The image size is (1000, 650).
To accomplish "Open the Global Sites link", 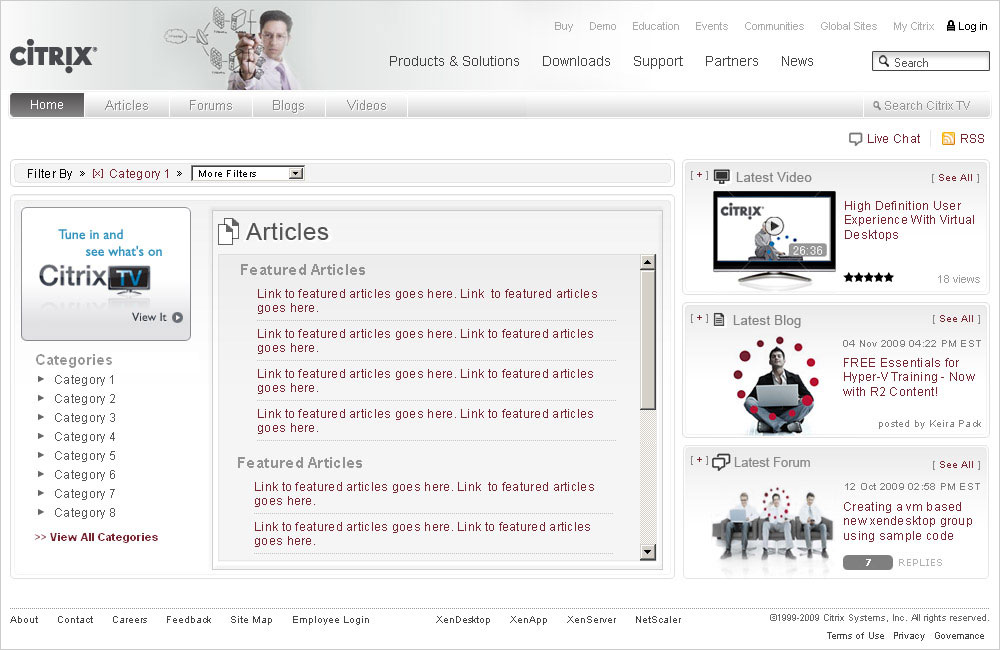I will (849, 26).
